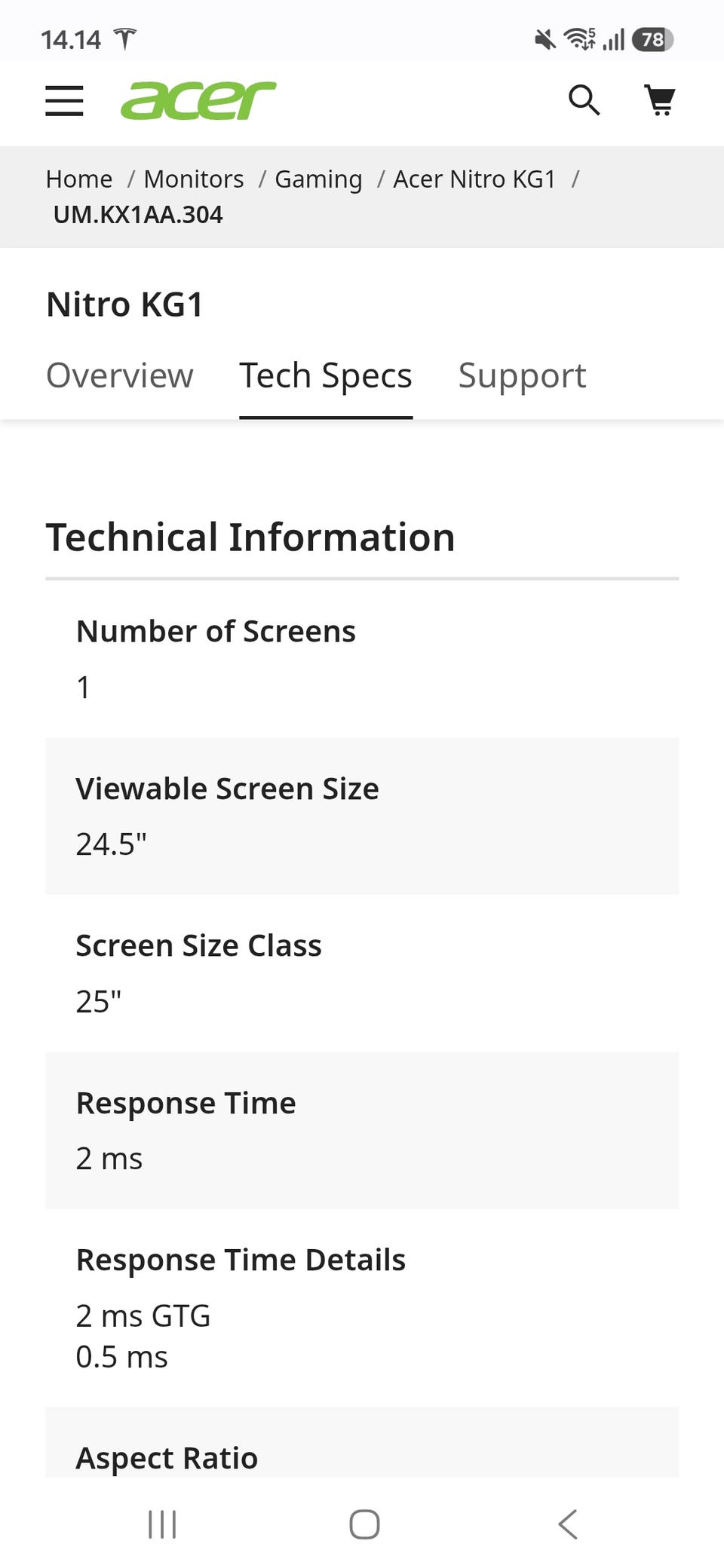
Task: Select the Tech Specs tab
Action: (x=326, y=375)
